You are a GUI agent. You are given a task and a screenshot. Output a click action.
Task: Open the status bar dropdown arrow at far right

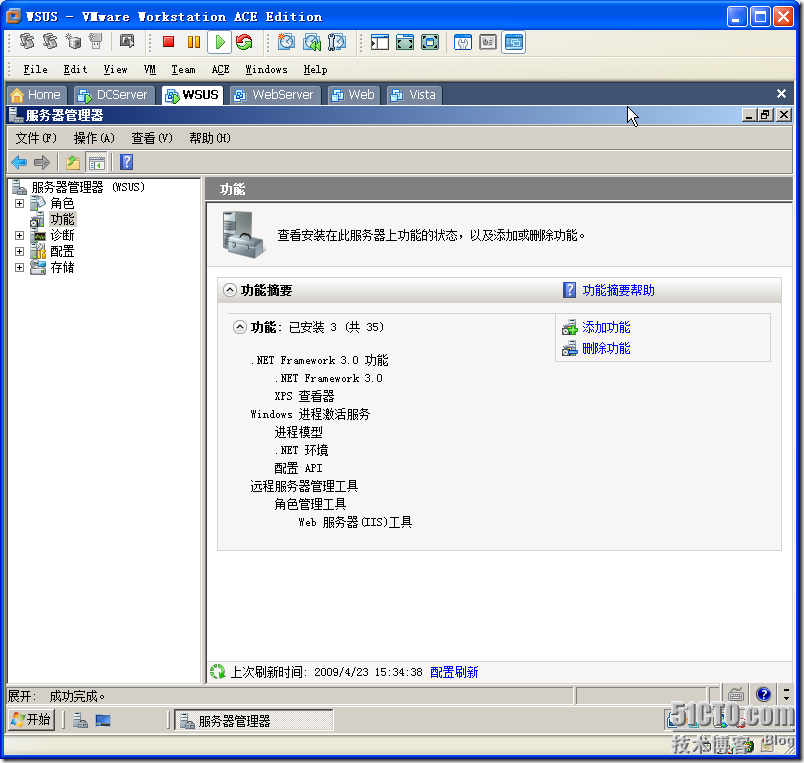786,694
